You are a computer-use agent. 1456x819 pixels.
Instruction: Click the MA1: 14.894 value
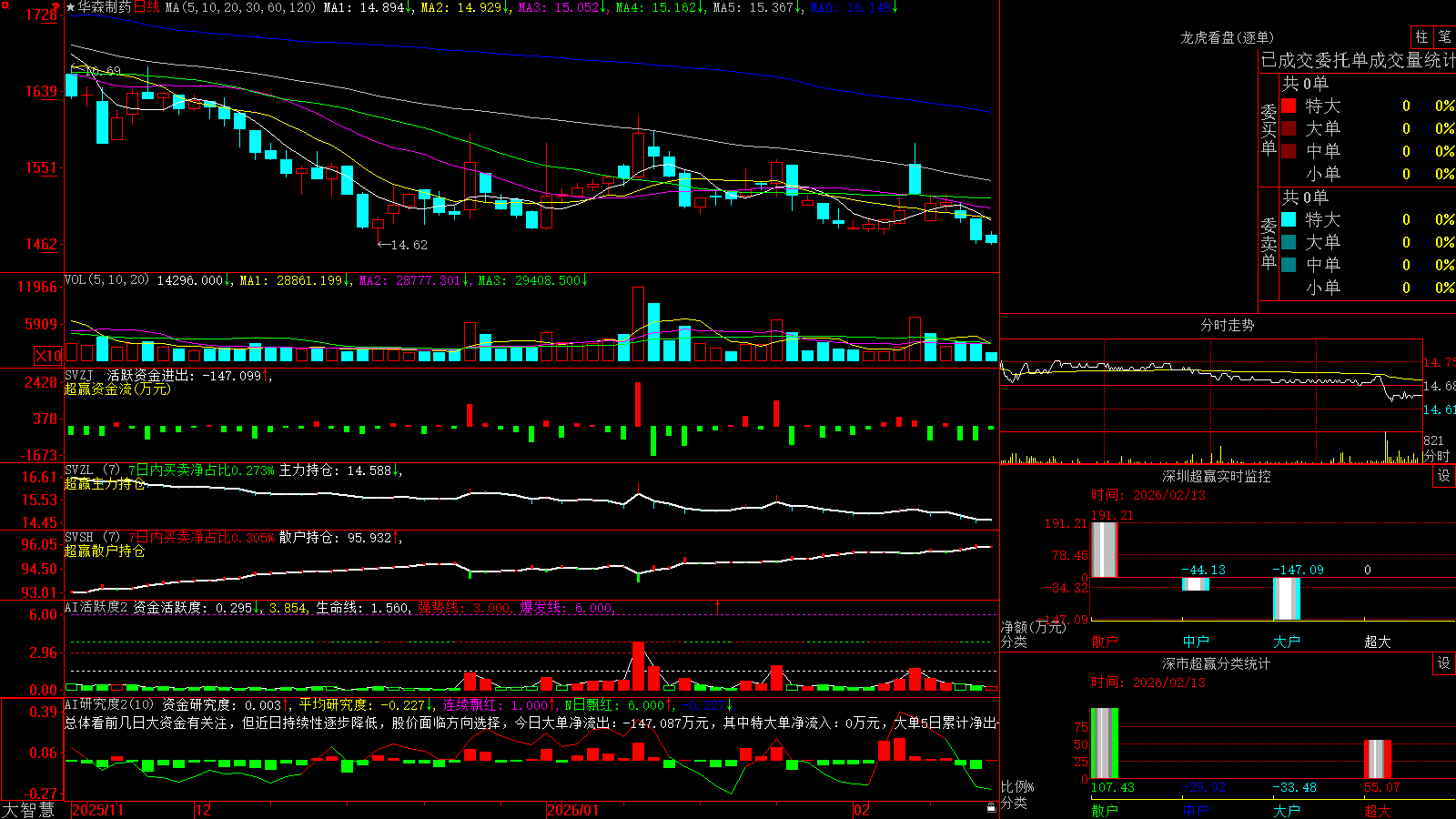click(x=368, y=7)
